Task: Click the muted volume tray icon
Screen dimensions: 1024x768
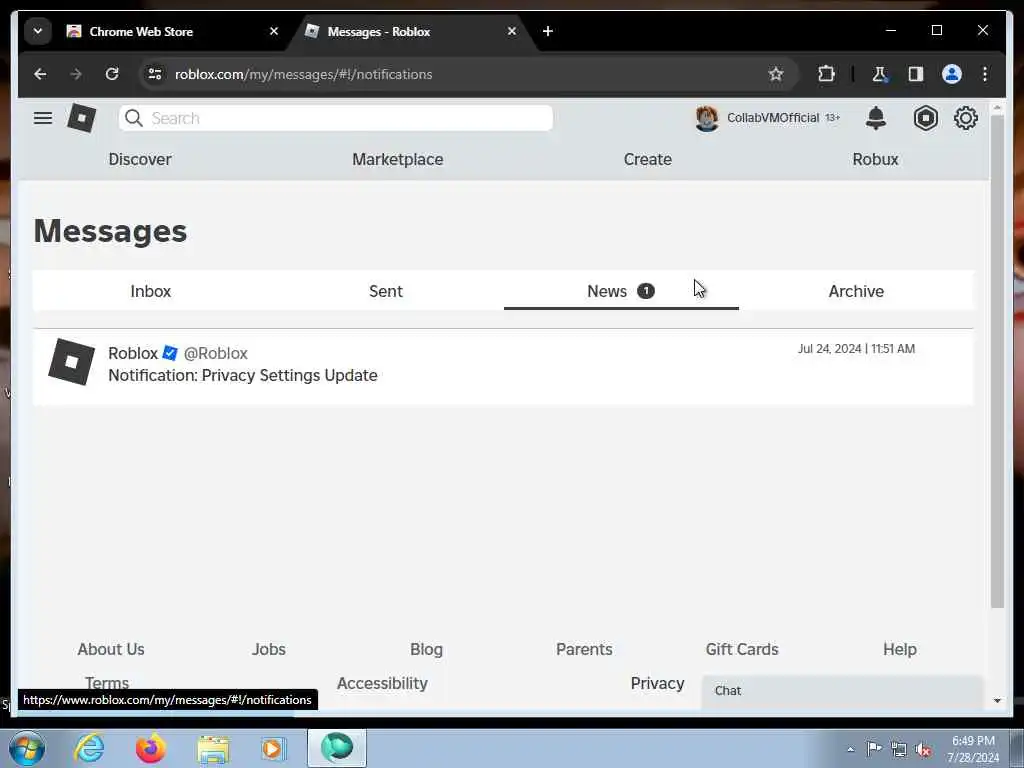Action: (x=923, y=750)
